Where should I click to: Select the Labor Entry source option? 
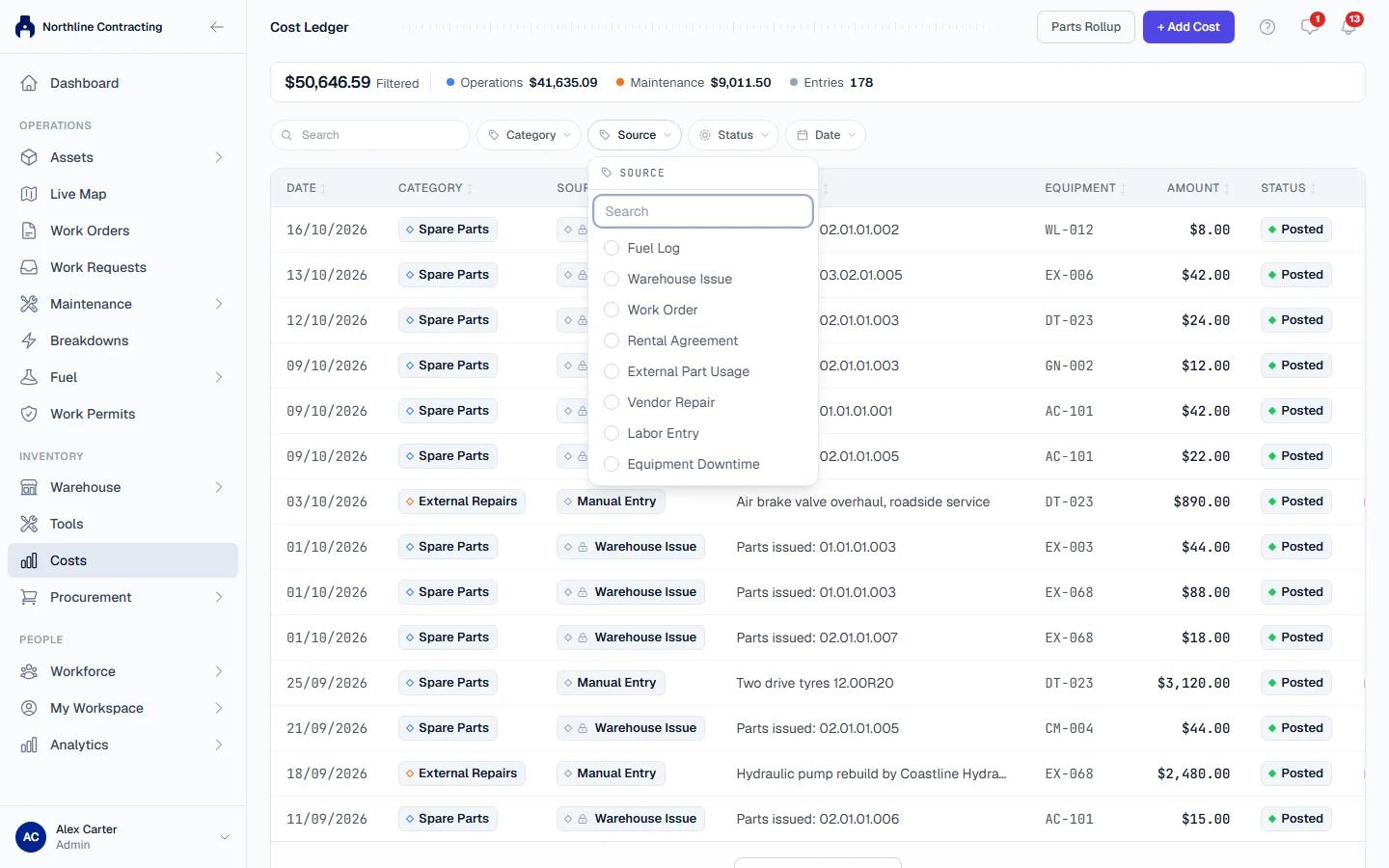tap(703, 433)
